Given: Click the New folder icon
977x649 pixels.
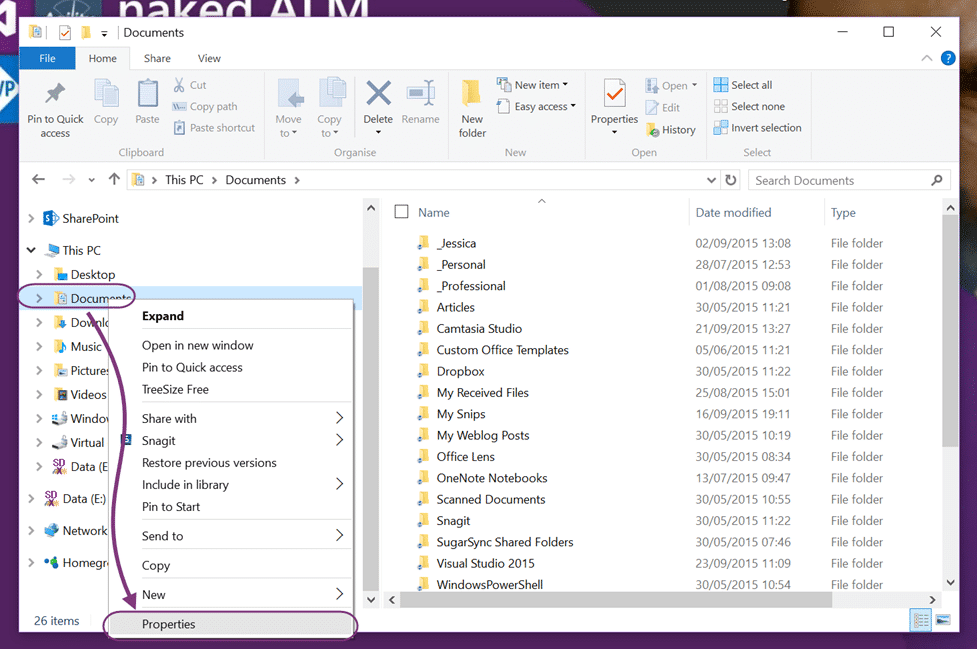Looking at the screenshot, I should (472, 93).
